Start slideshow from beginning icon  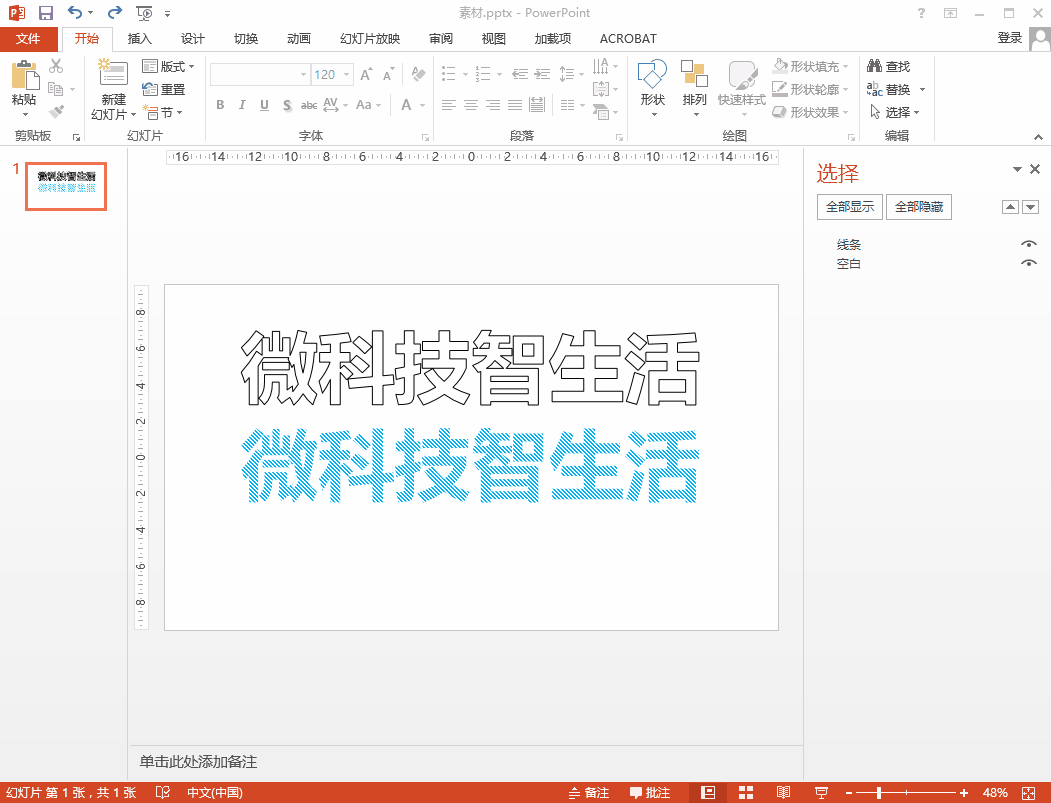[143, 13]
